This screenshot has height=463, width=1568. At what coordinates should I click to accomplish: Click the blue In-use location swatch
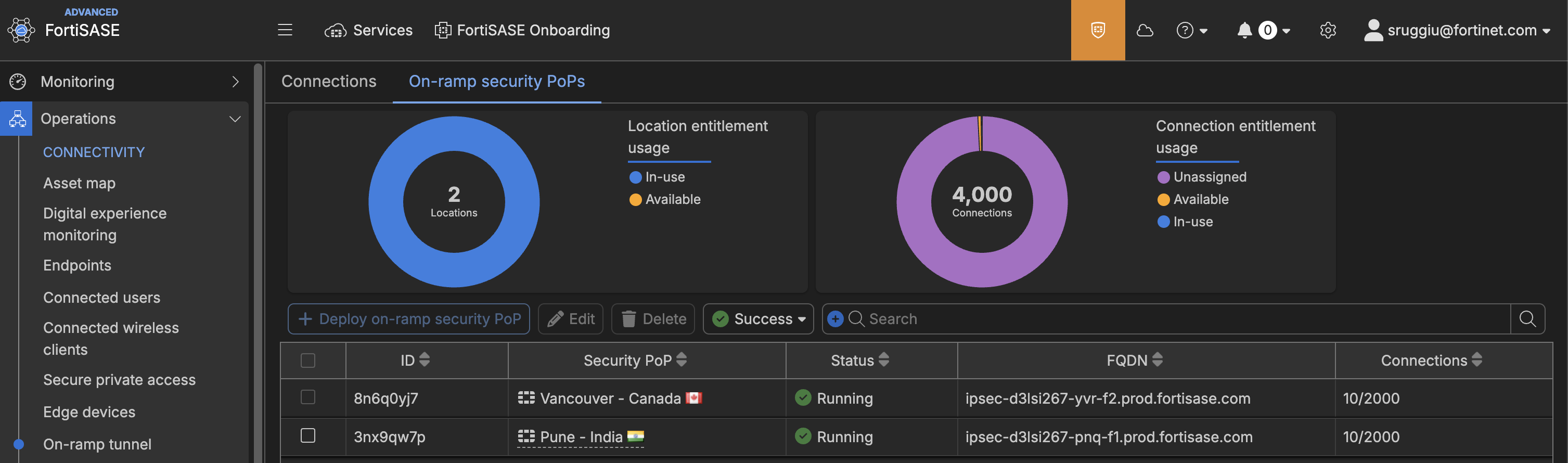[x=635, y=177]
